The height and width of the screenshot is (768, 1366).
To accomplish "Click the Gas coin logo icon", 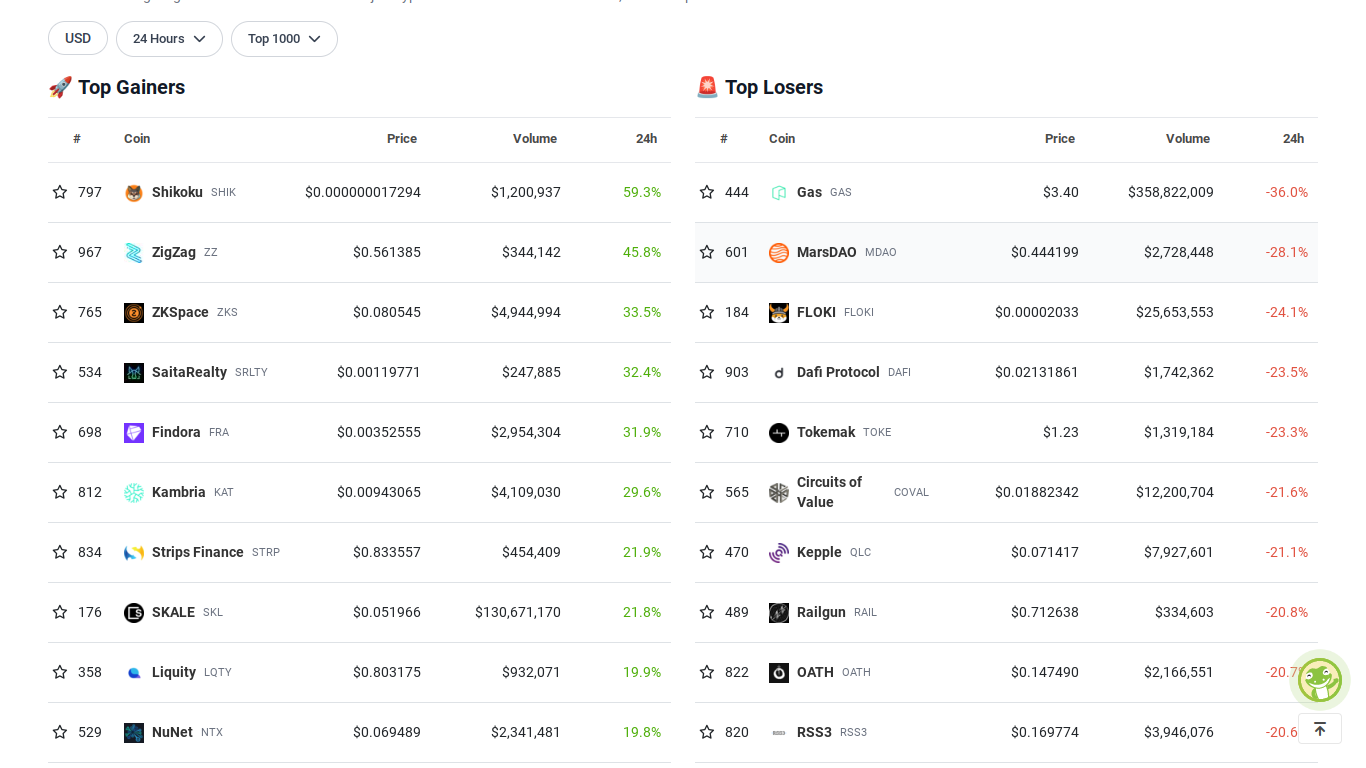I will (x=779, y=193).
